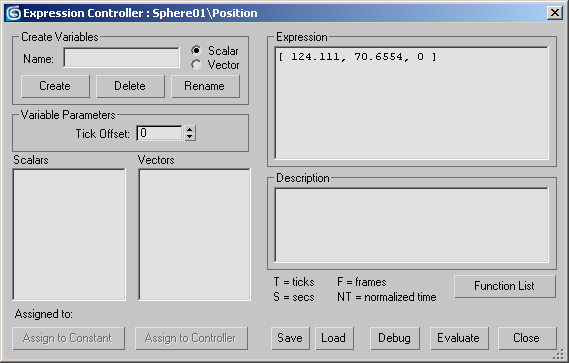
Task: Click inside the Vectors list box
Action: tap(195, 234)
